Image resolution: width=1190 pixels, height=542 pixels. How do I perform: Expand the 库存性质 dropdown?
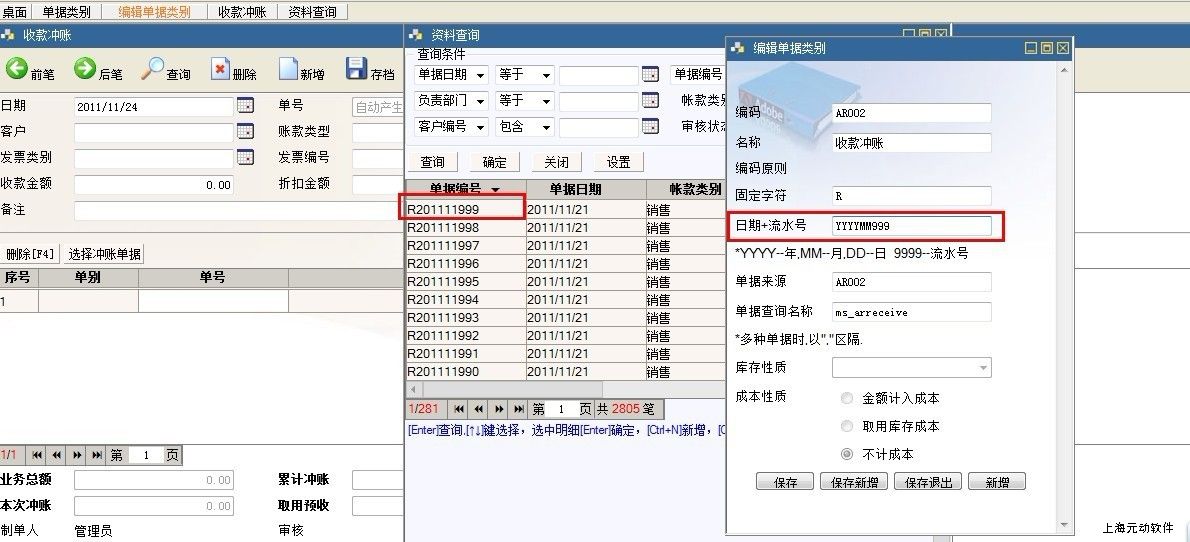point(984,368)
